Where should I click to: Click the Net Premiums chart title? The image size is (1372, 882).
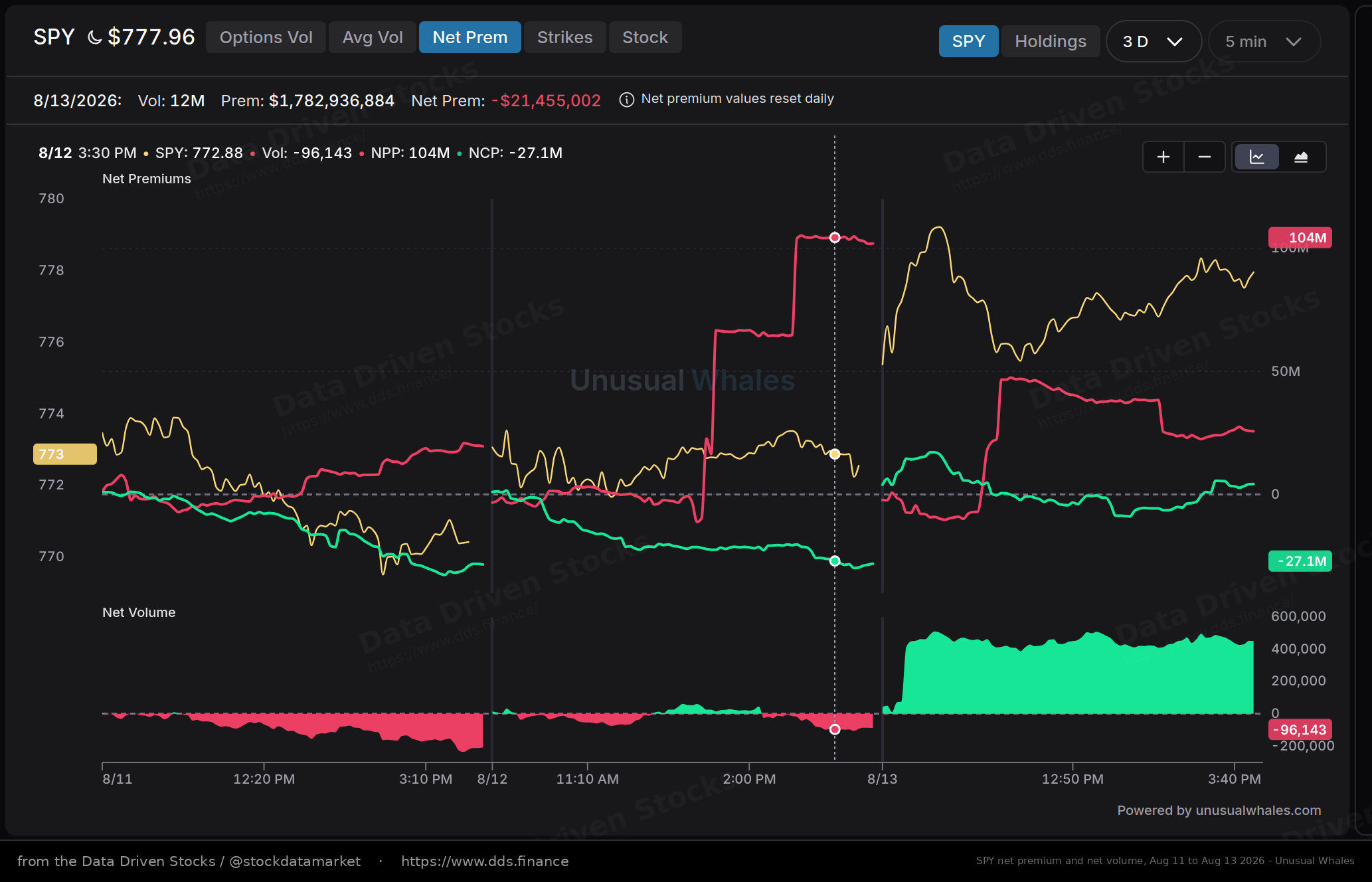[147, 179]
